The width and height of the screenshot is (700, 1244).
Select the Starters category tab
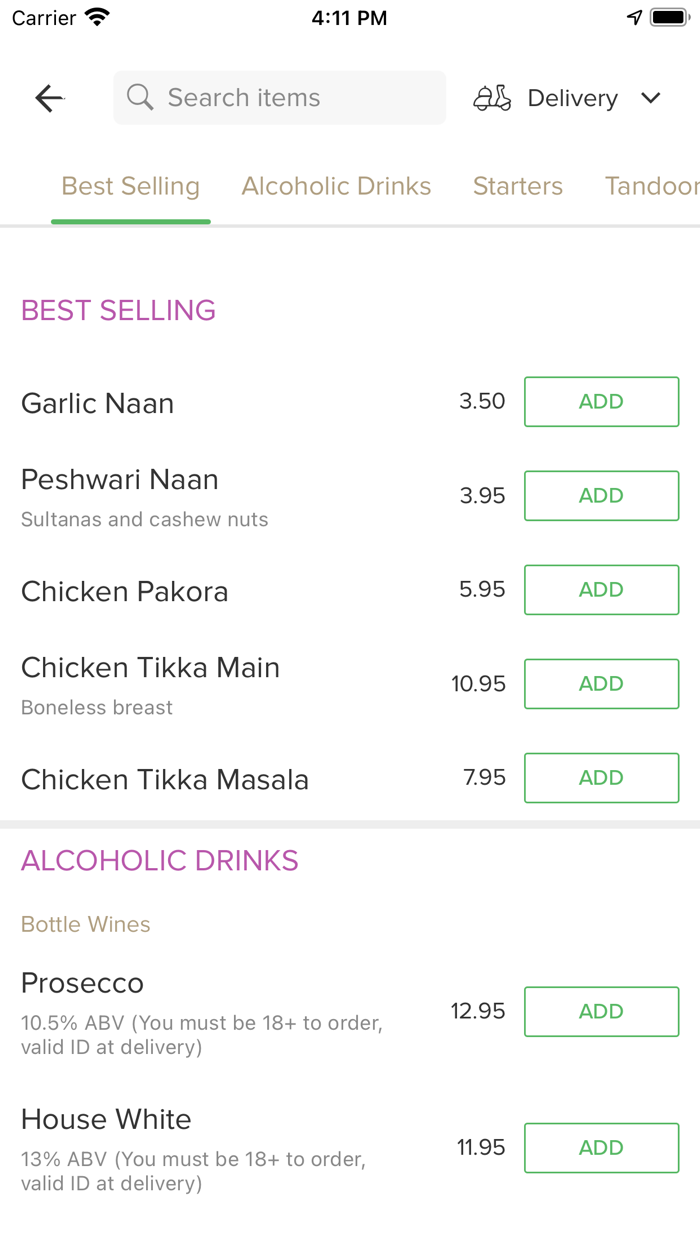tap(518, 186)
